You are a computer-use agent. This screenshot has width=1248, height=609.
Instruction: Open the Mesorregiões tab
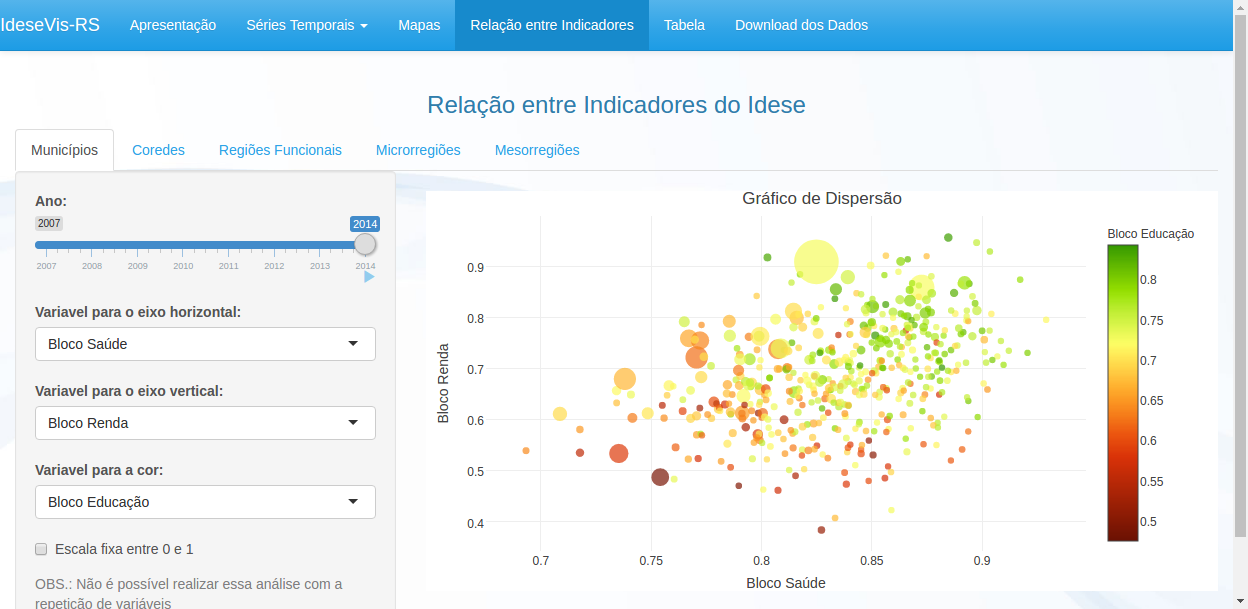pyautogui.click(x=538, y=149)
